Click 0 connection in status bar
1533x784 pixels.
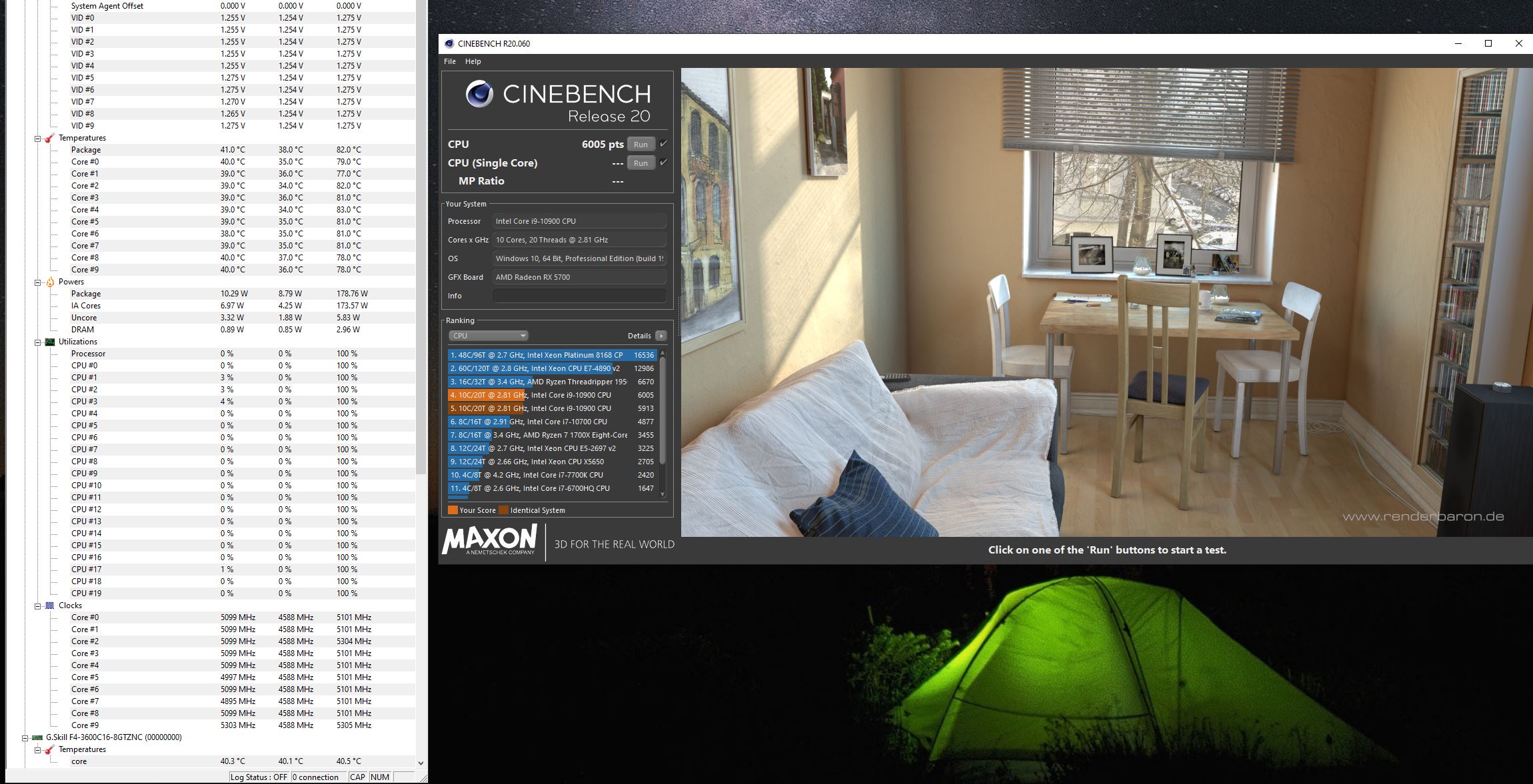click(319, 777)
